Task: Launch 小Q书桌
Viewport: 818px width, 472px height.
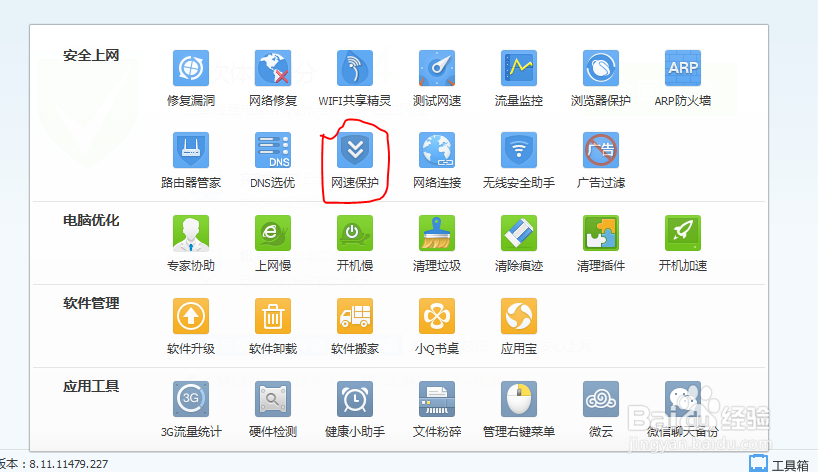Action: point(437,316)
